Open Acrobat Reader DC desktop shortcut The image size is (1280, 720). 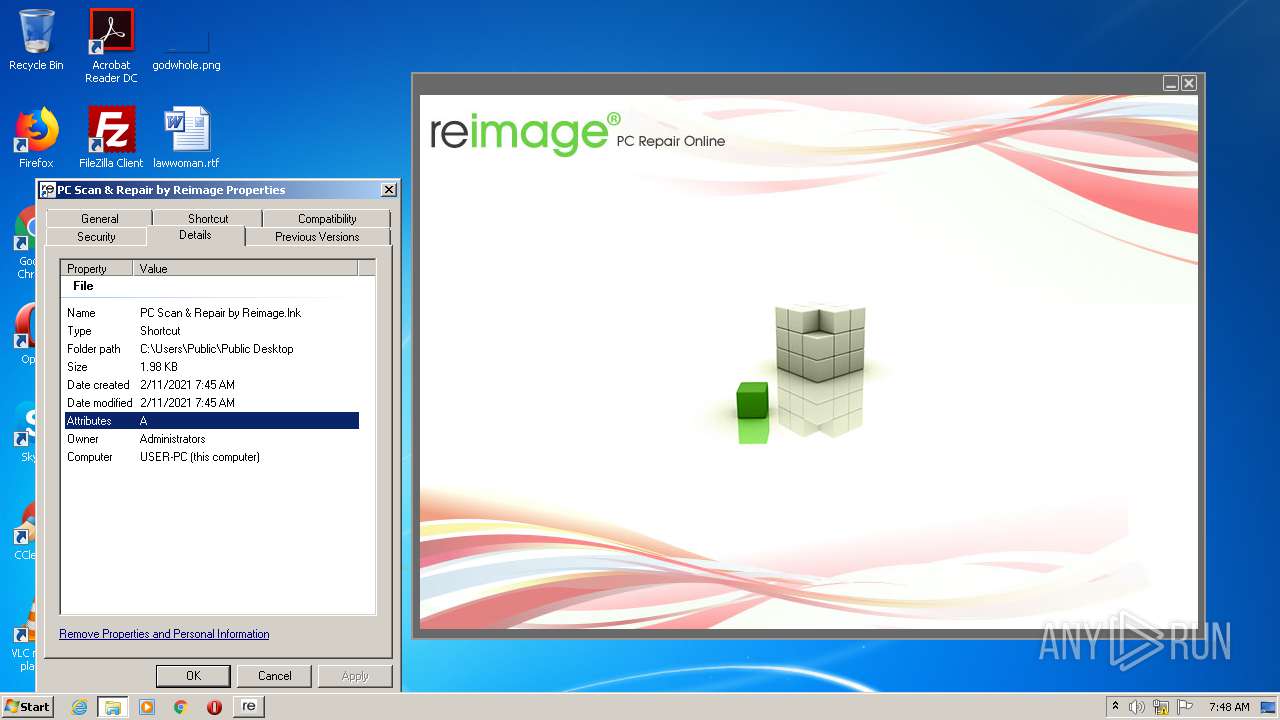111,46
